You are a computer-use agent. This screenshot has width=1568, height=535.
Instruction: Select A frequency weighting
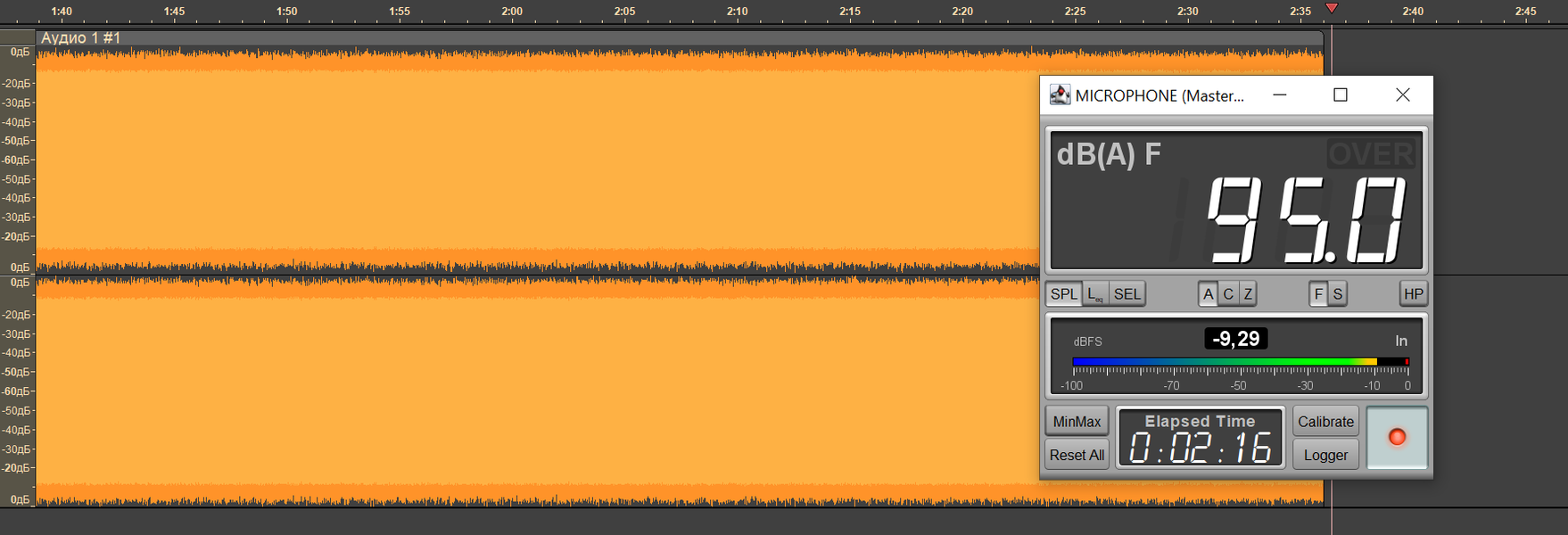pyautogui.click(x=1209, y=294)
